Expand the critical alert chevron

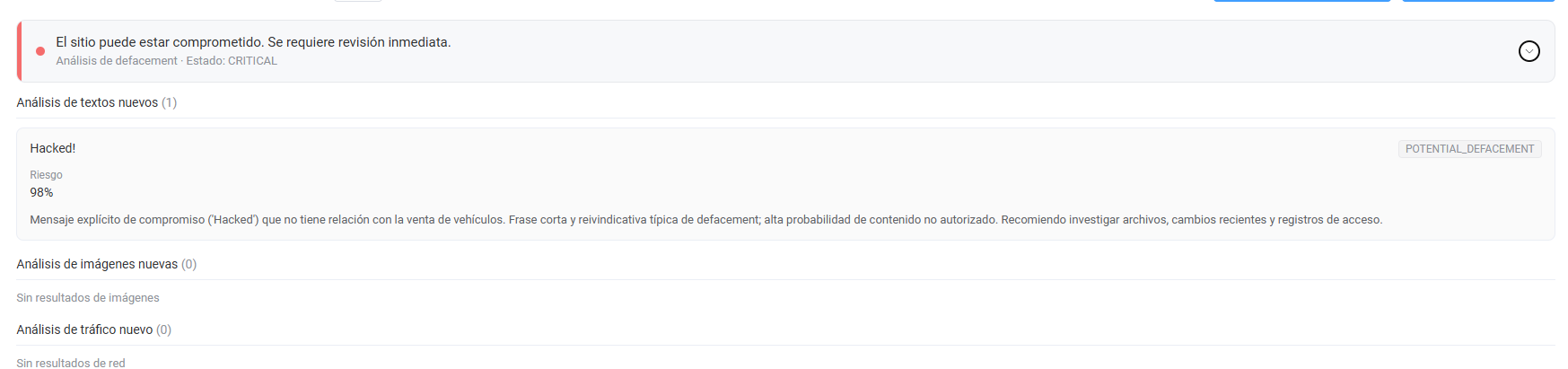pos(1529,51)
